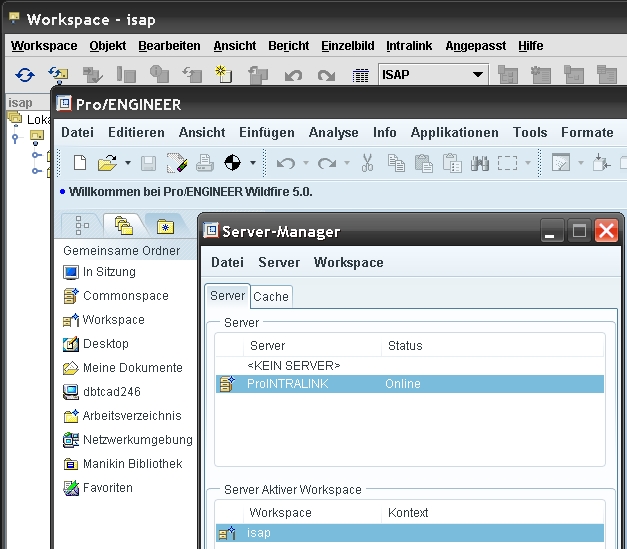Open dropdown arrow next to black-white circle icon
This screenshot has width=627, height=549.
[253, 163]
